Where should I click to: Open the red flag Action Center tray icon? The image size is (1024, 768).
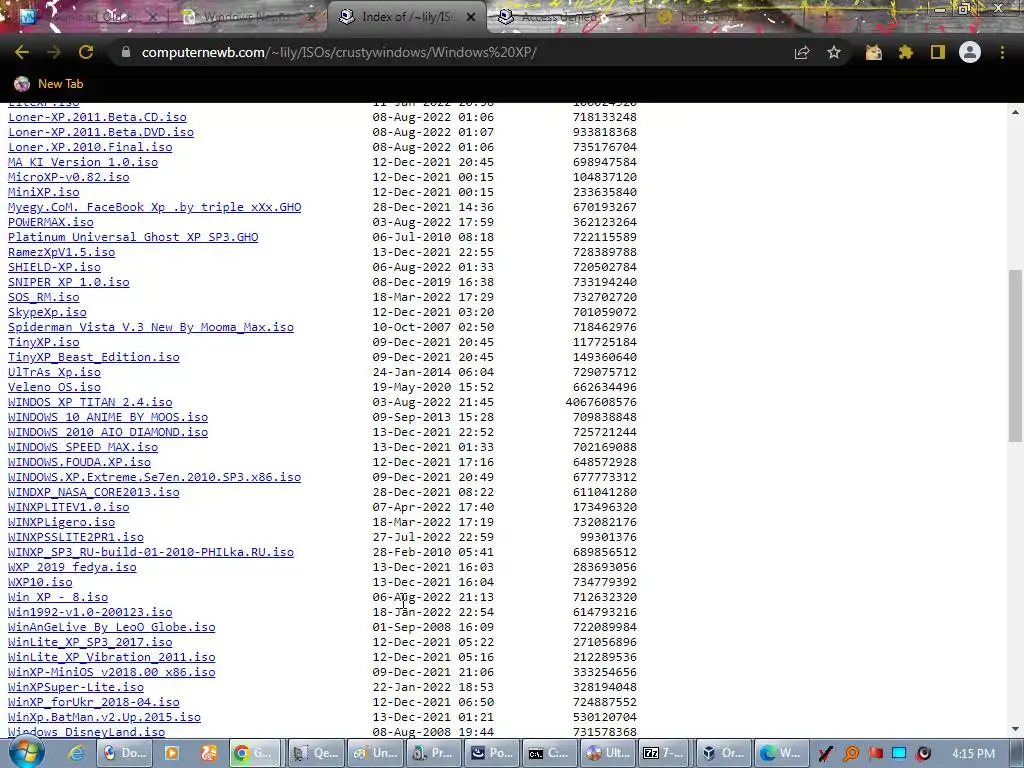[x=875, y=754]
